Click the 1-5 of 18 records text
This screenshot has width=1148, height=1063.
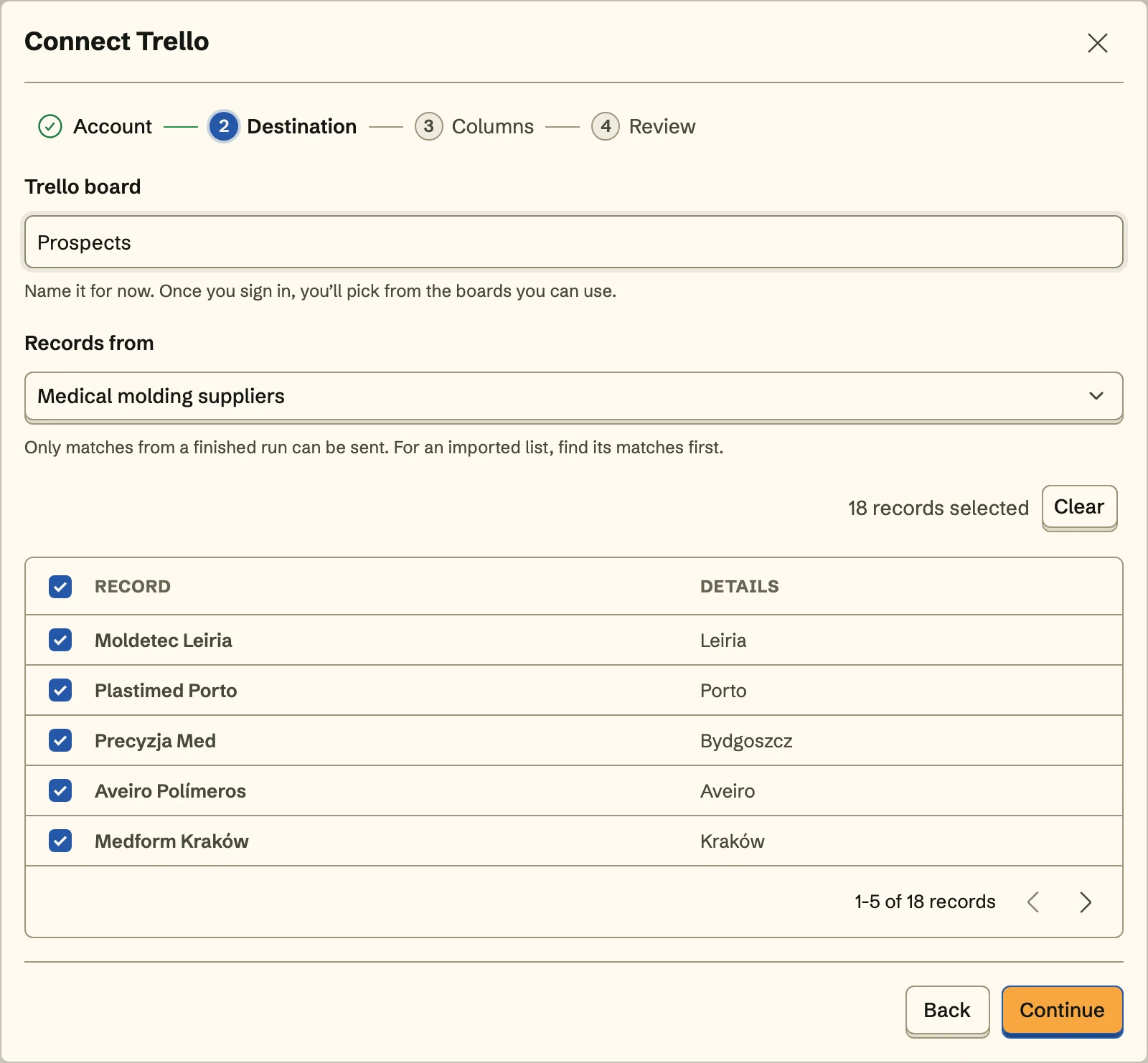[925, 902]
